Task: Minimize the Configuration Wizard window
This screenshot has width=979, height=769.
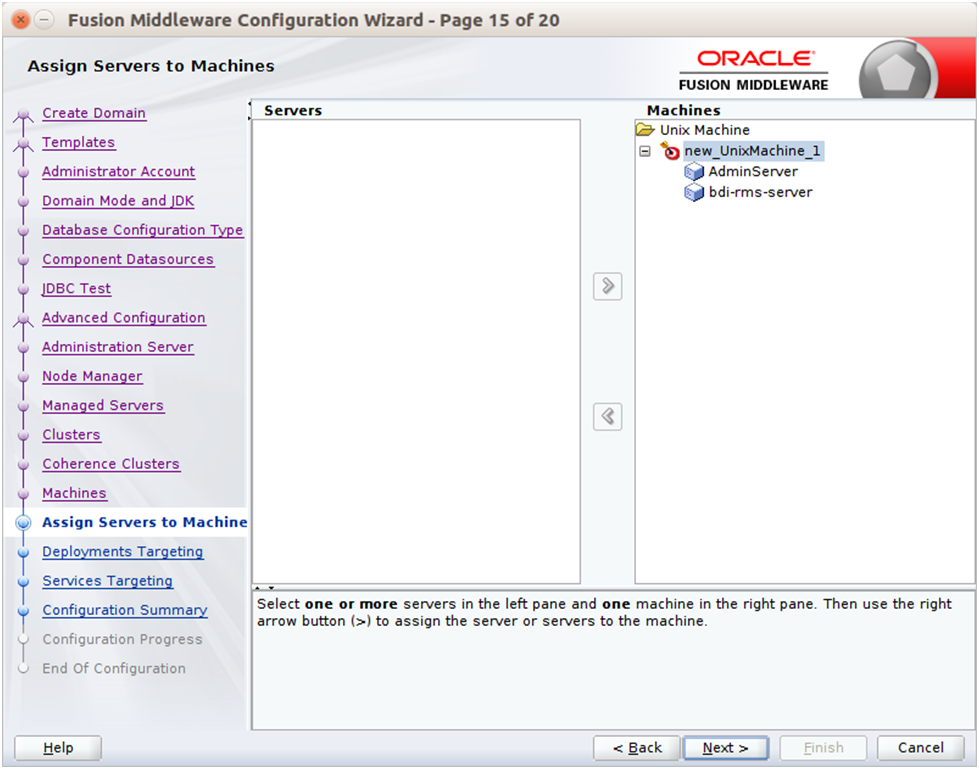Action: [44, 20]
